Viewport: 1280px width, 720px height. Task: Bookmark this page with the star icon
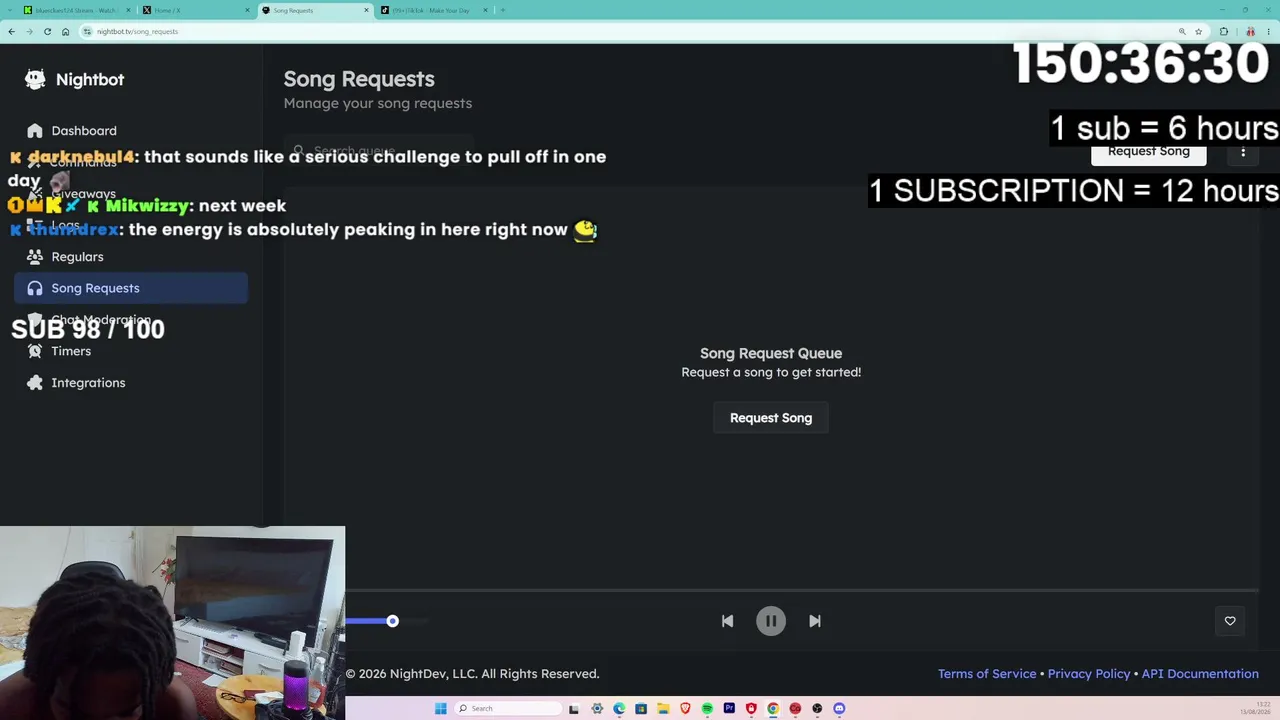(x=1198, y=32)
